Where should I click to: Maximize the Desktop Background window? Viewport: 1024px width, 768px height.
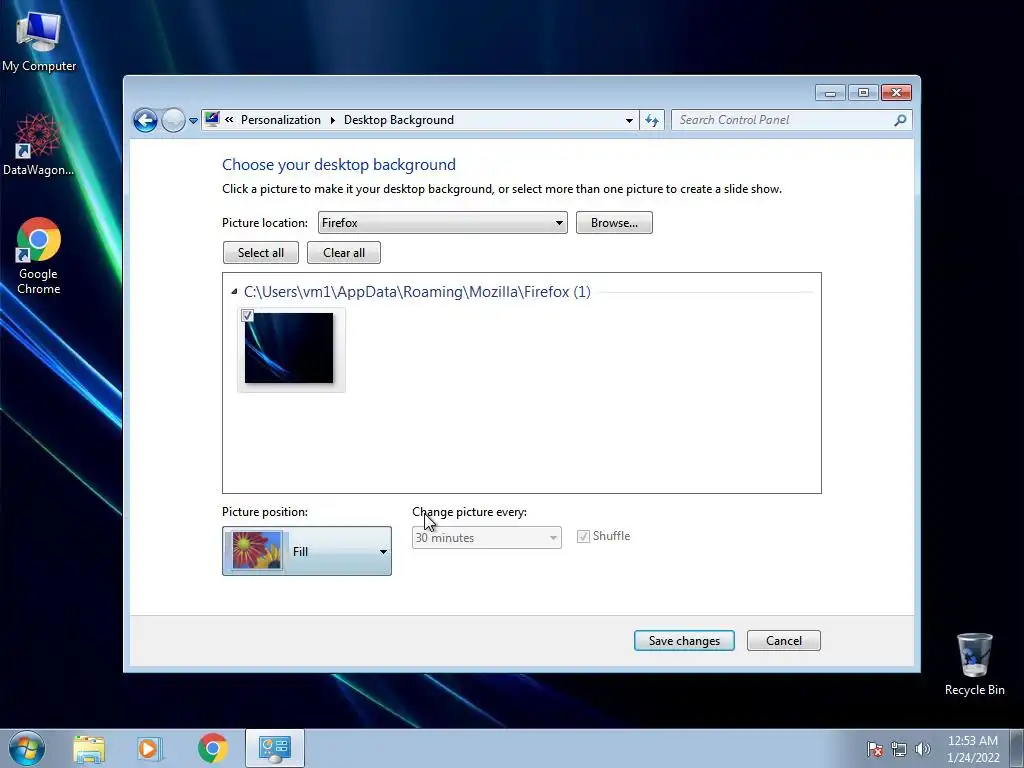[863, 93]
